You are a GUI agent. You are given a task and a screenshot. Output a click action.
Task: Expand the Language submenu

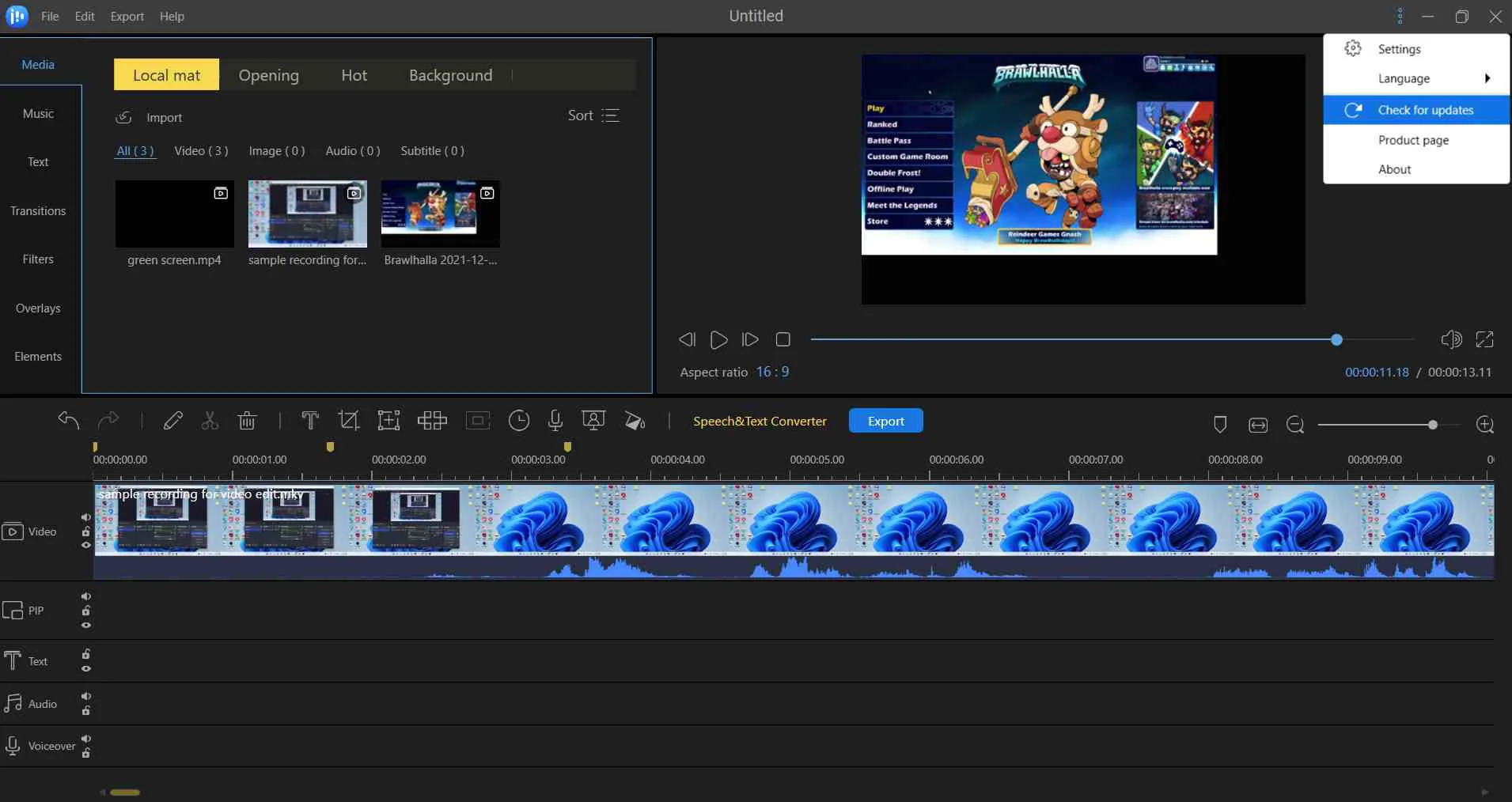pos(1415,78)
